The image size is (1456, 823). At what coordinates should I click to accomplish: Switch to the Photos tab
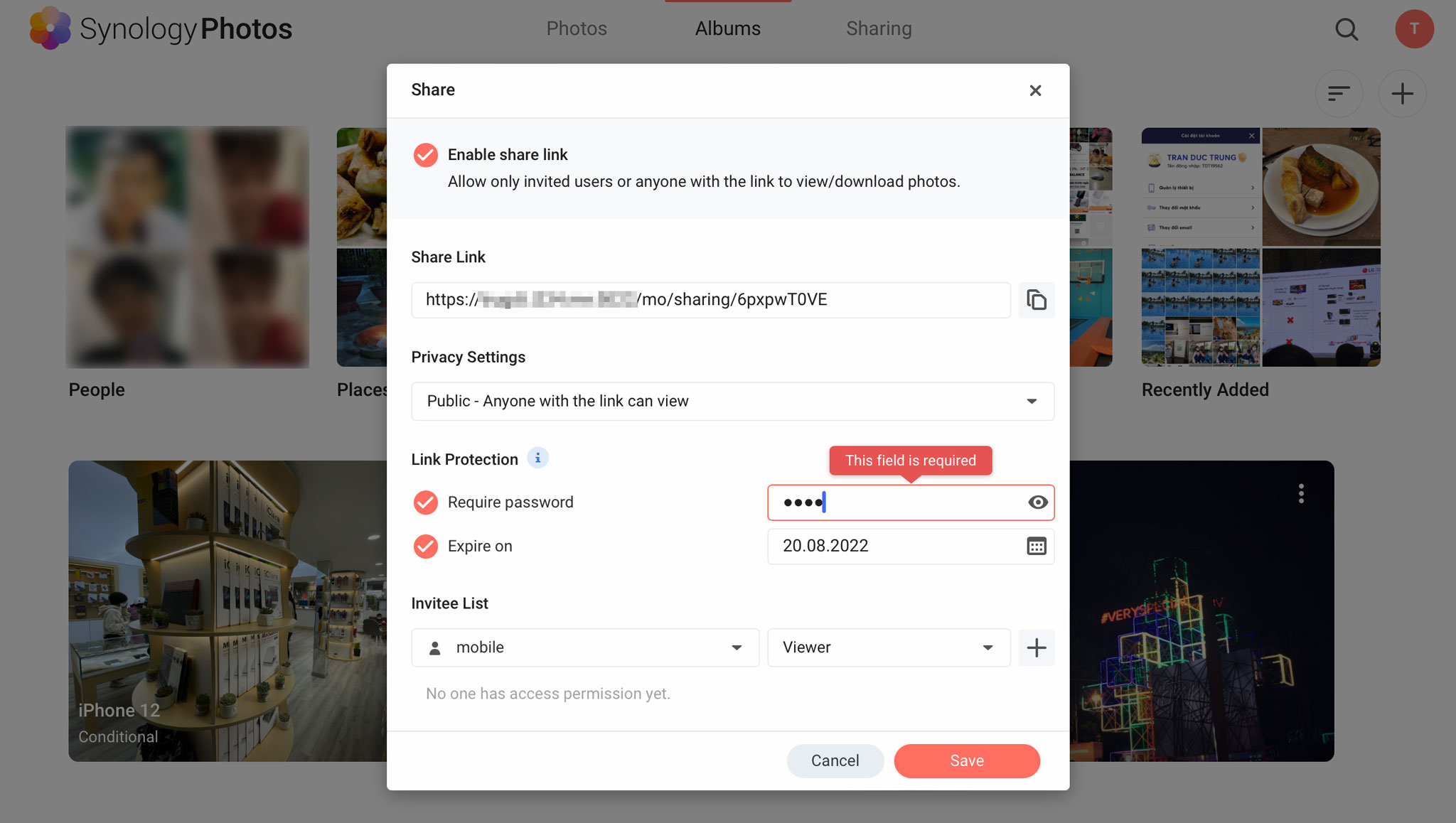pyautogui.click(x=576, y=28)
